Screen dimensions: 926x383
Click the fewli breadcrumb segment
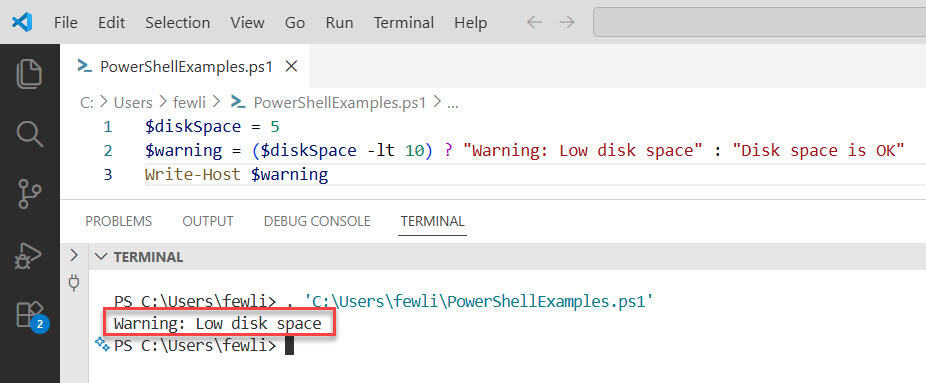coord(189,103)
